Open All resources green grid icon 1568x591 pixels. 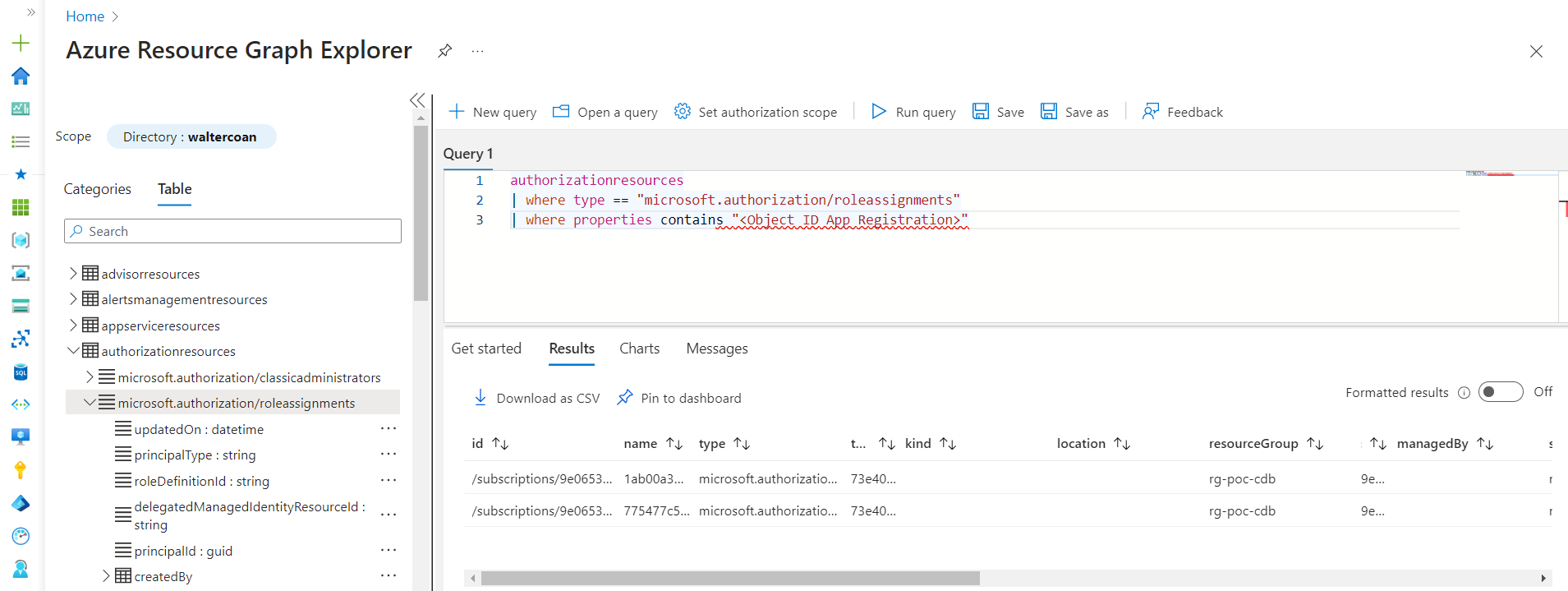(x=21, y=207)
